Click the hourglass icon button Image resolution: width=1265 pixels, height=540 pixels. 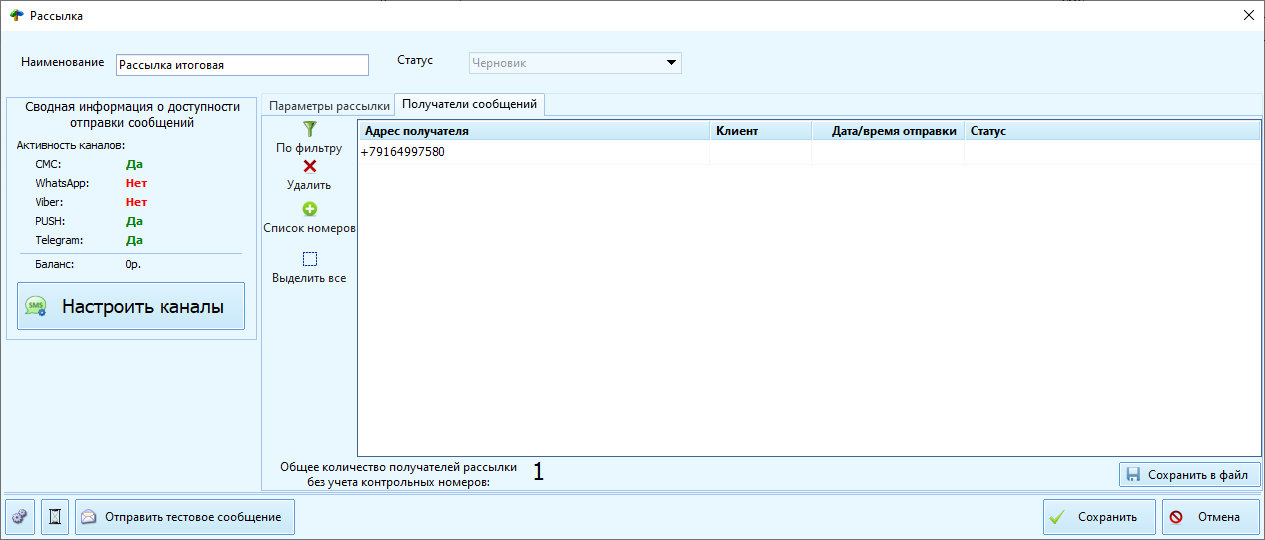55,517
